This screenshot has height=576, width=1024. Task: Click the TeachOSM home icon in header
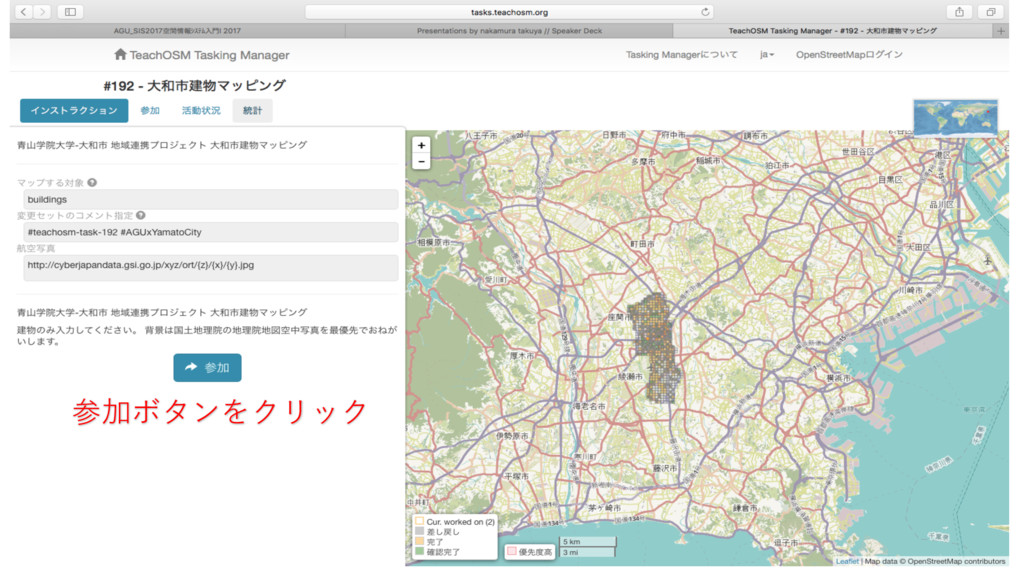click(120, 55)
